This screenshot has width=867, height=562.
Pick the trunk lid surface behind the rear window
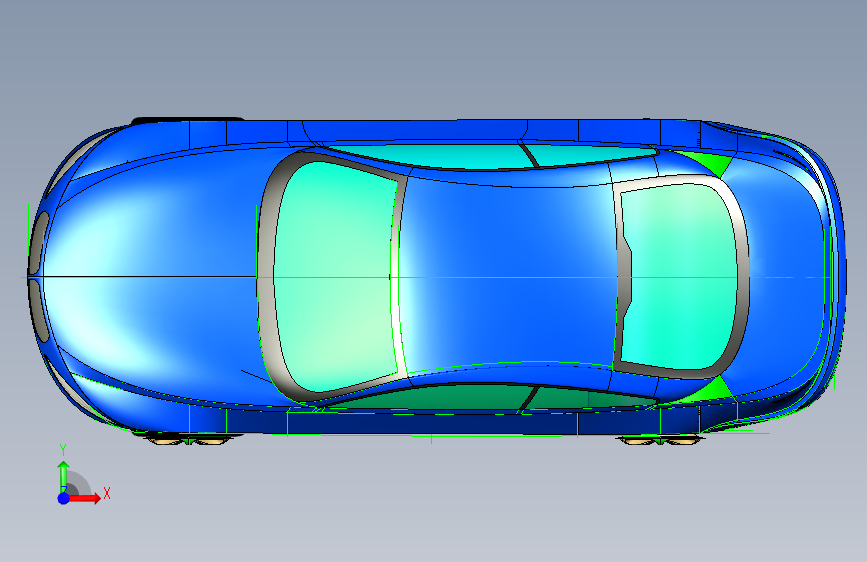pyautogui.click(x=788, y=277)
